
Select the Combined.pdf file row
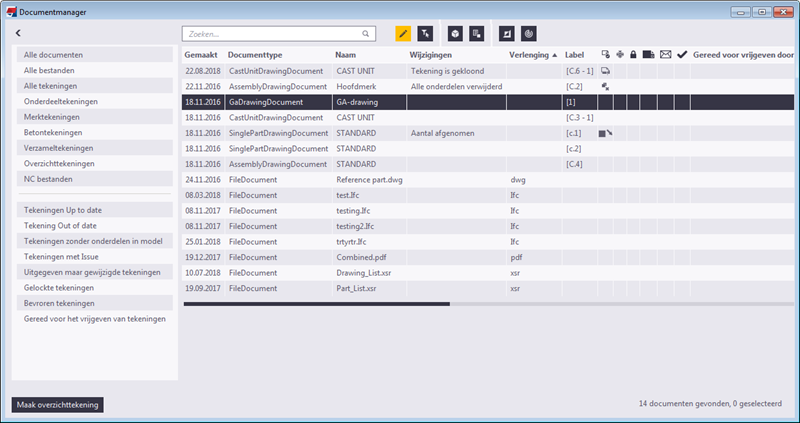tap(360, 257)
